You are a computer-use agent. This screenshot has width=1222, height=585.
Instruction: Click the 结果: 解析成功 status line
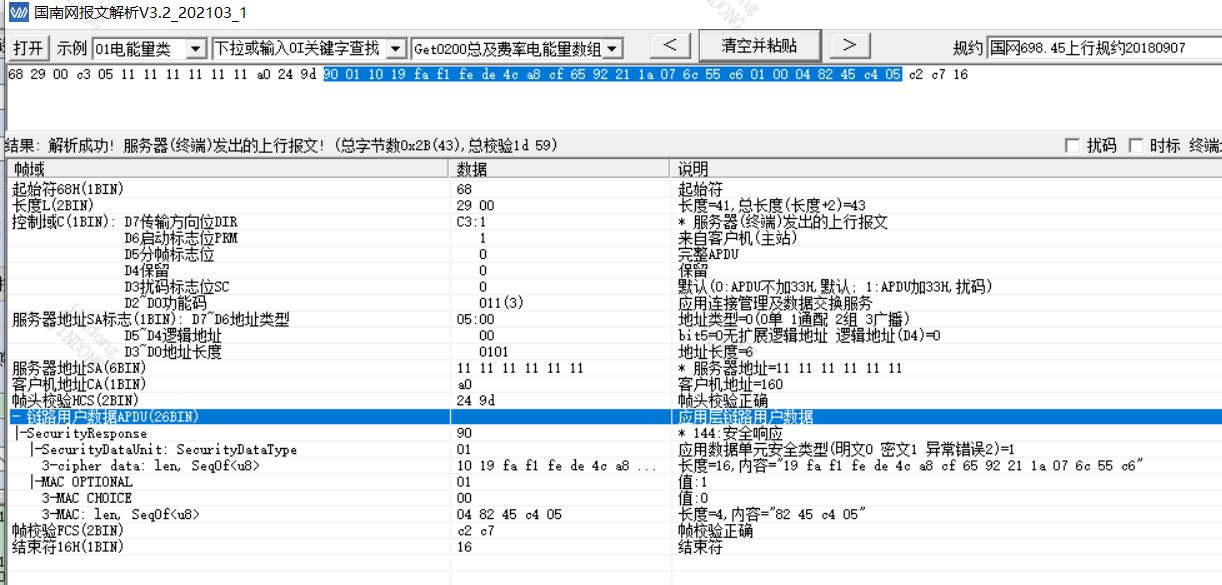coord(280,146)
